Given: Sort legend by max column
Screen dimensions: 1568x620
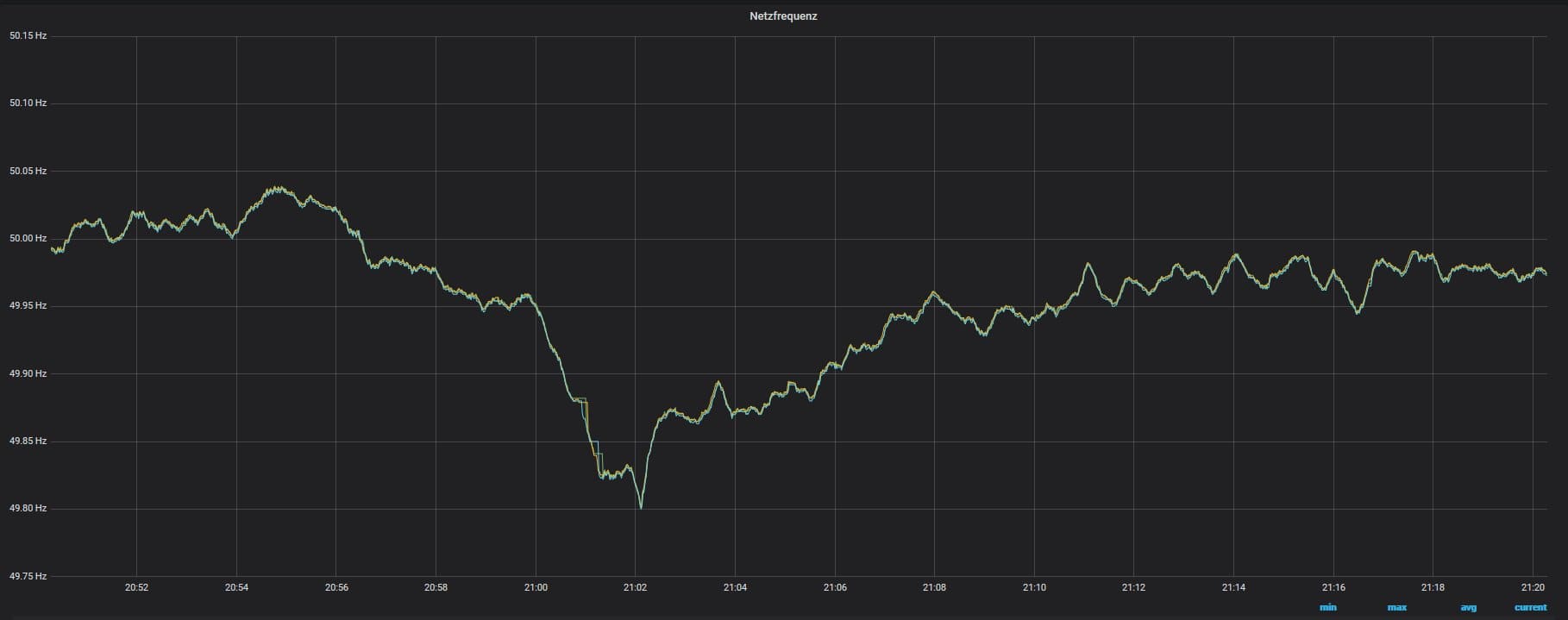Looking at the screenshot, I should (x=1396, y=608).
